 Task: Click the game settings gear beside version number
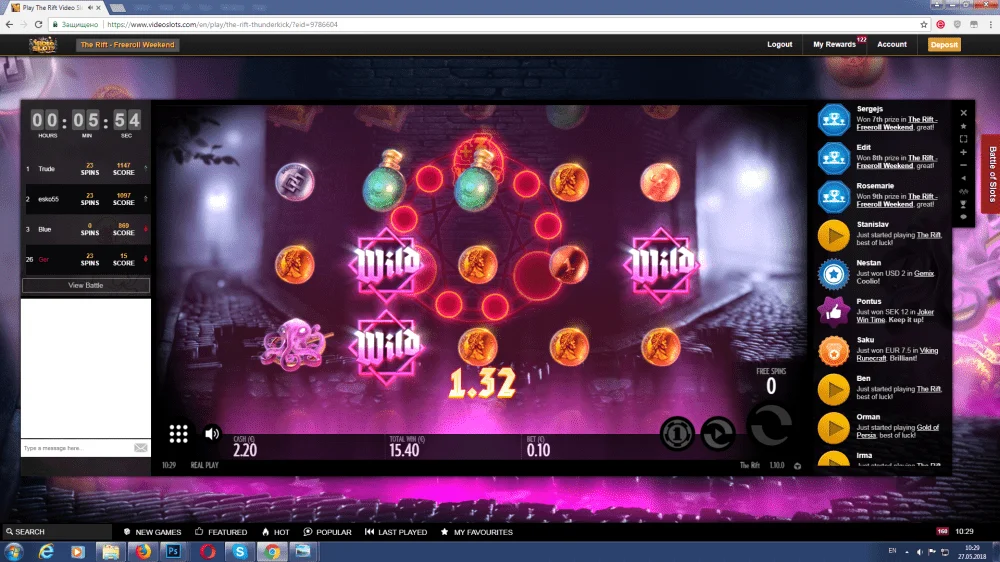pos(797,466)
